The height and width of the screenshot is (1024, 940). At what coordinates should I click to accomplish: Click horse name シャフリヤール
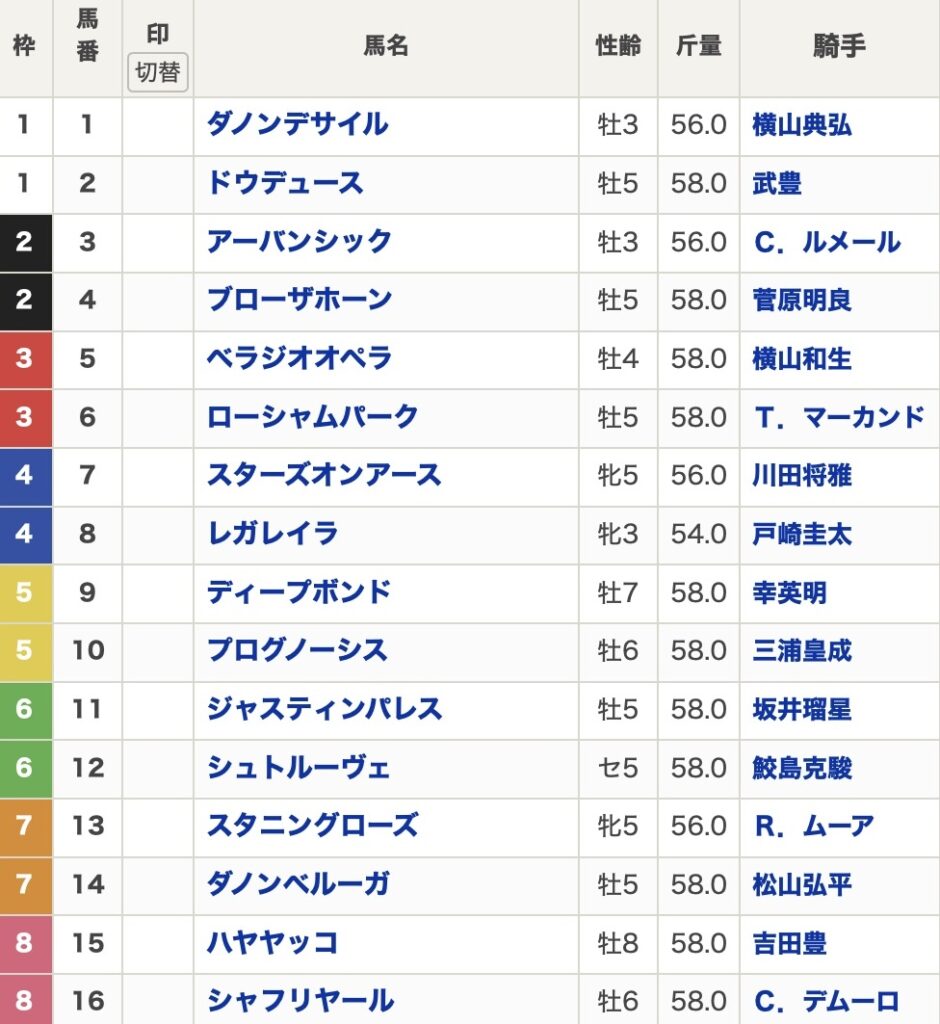tap(299, 1000)
